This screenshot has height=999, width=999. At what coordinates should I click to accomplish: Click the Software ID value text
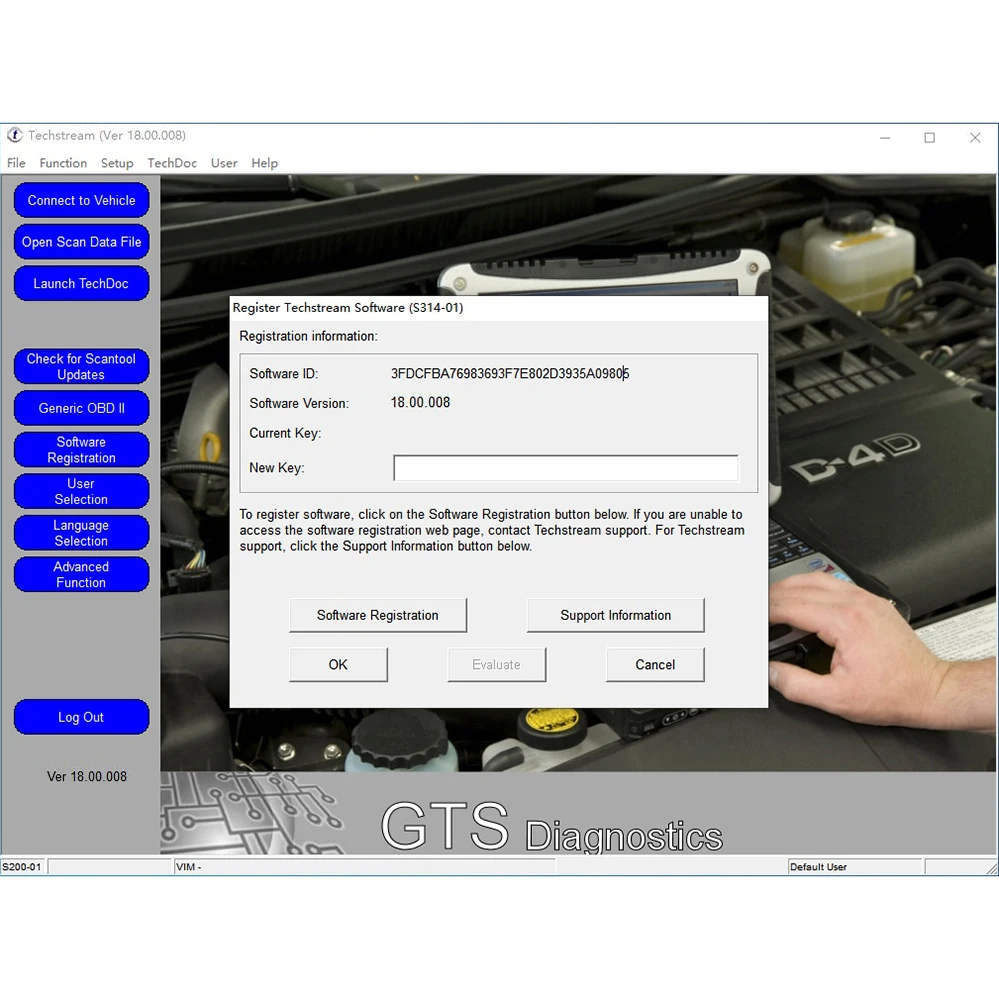510,373
